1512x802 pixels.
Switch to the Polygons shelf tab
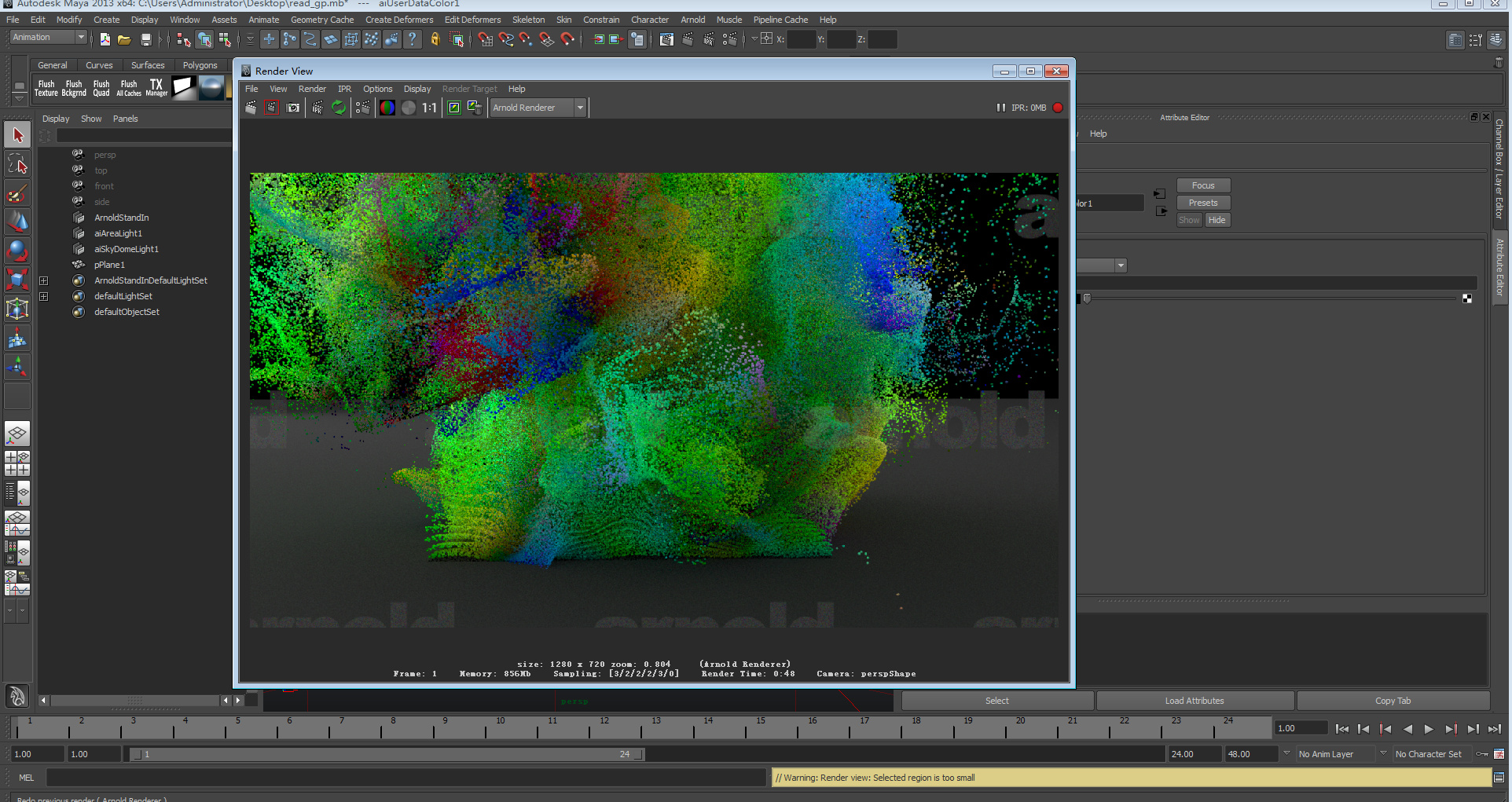tap(200, 65)
